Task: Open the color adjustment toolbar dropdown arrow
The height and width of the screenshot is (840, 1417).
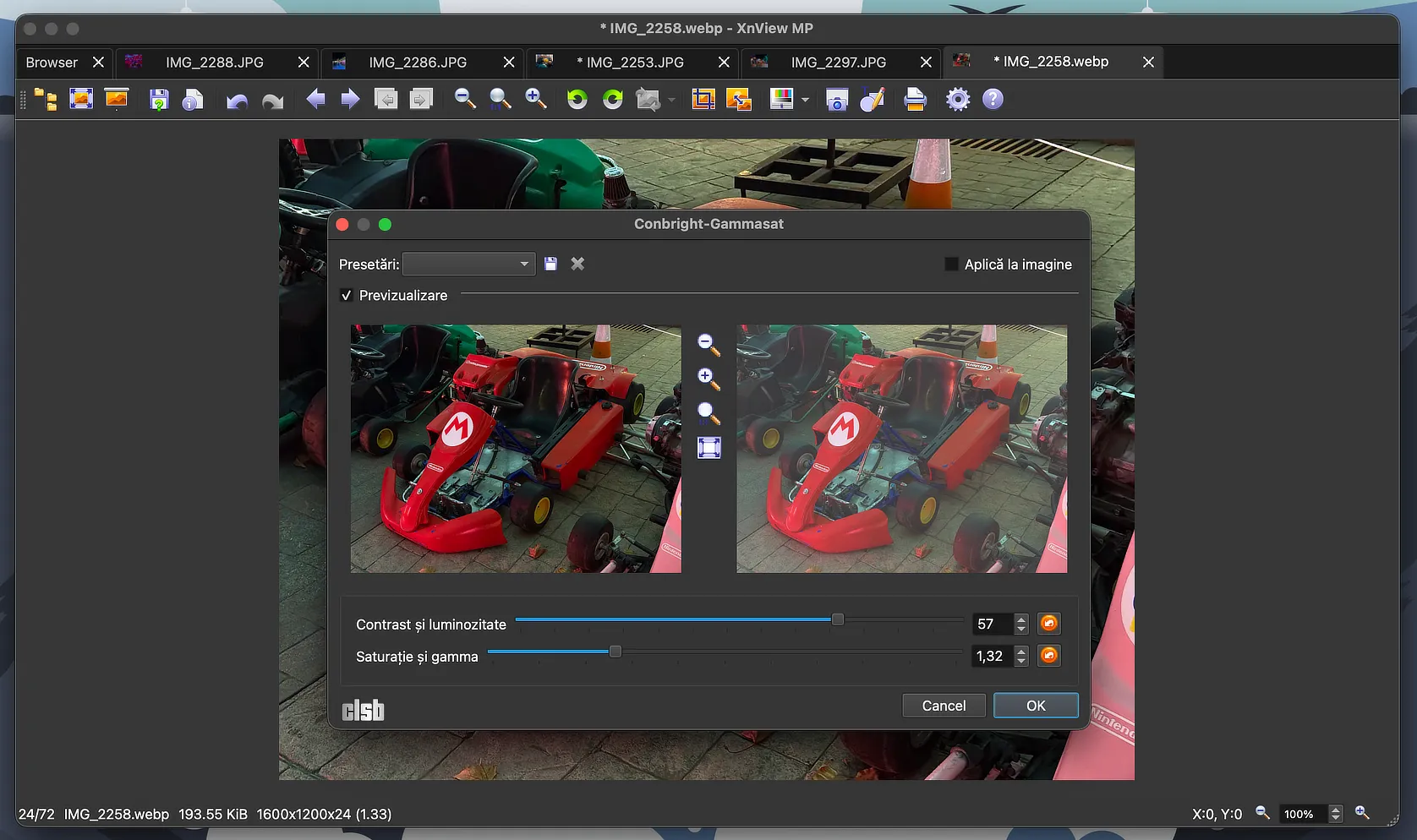Action: (x=805, y=100)
